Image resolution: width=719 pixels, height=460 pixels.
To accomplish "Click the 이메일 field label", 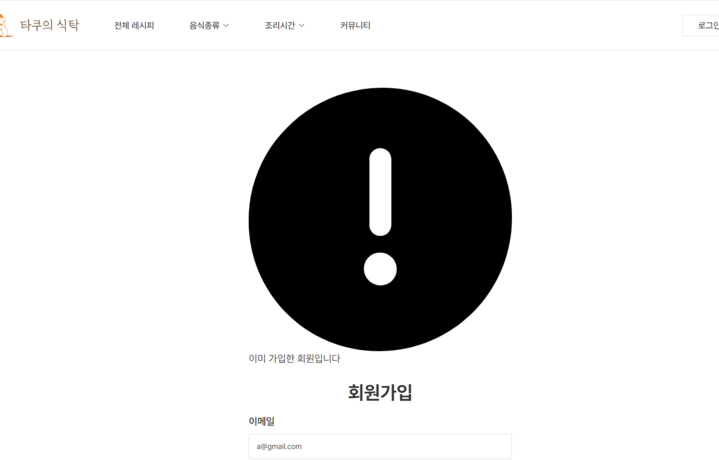I will 261,421.
